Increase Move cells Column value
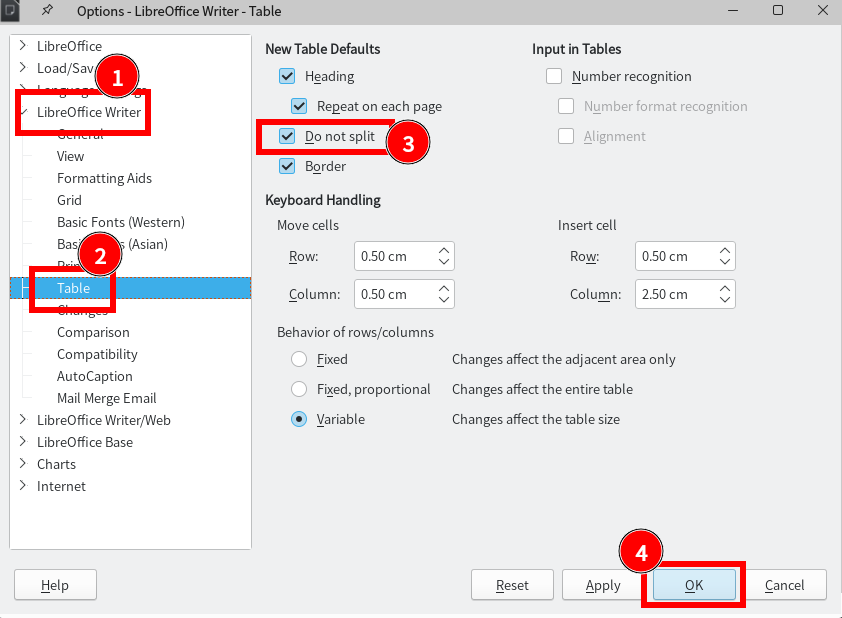Viewport: 842px width, 618px height. (444, 289)
